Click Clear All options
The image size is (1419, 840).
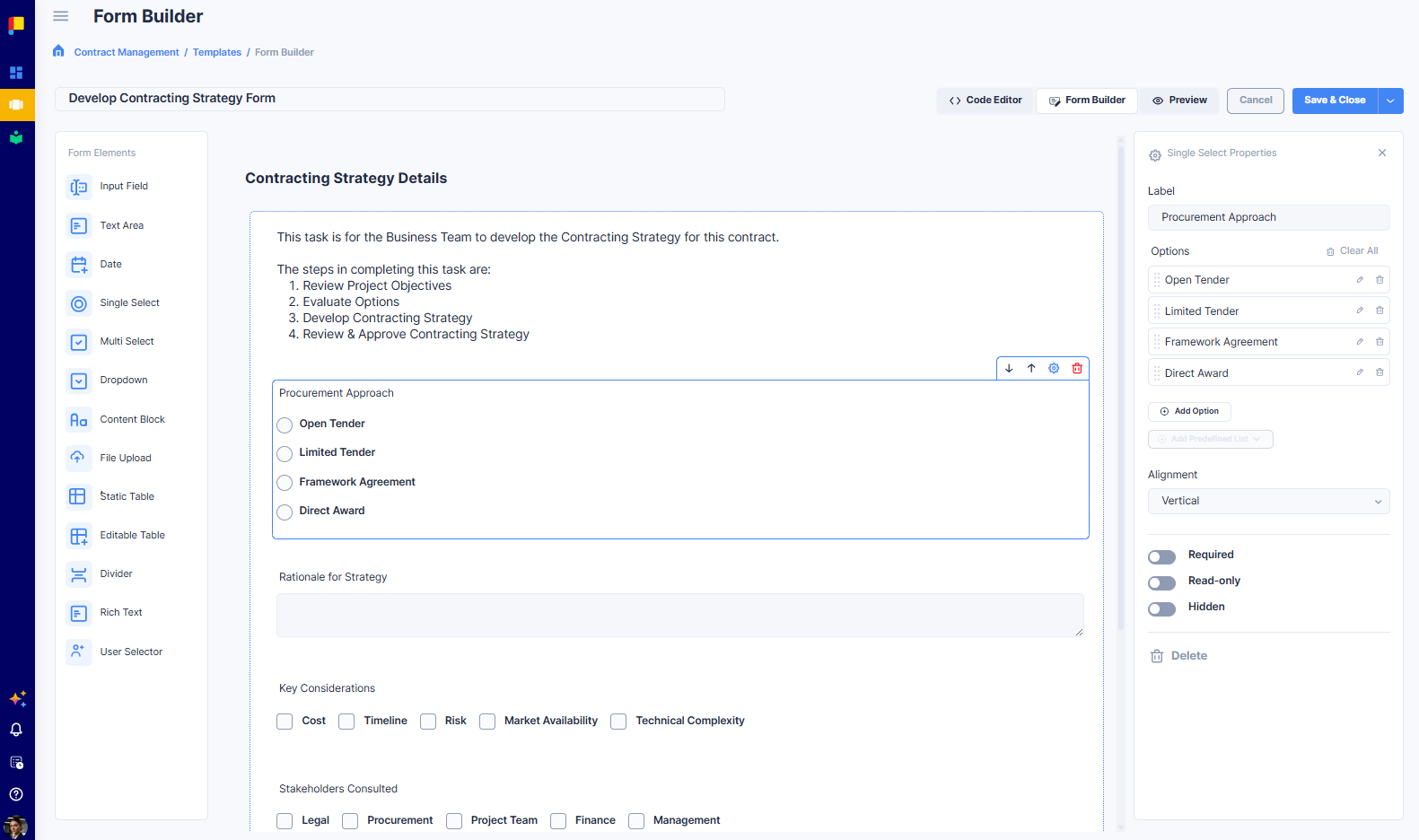coord(1352,251)
